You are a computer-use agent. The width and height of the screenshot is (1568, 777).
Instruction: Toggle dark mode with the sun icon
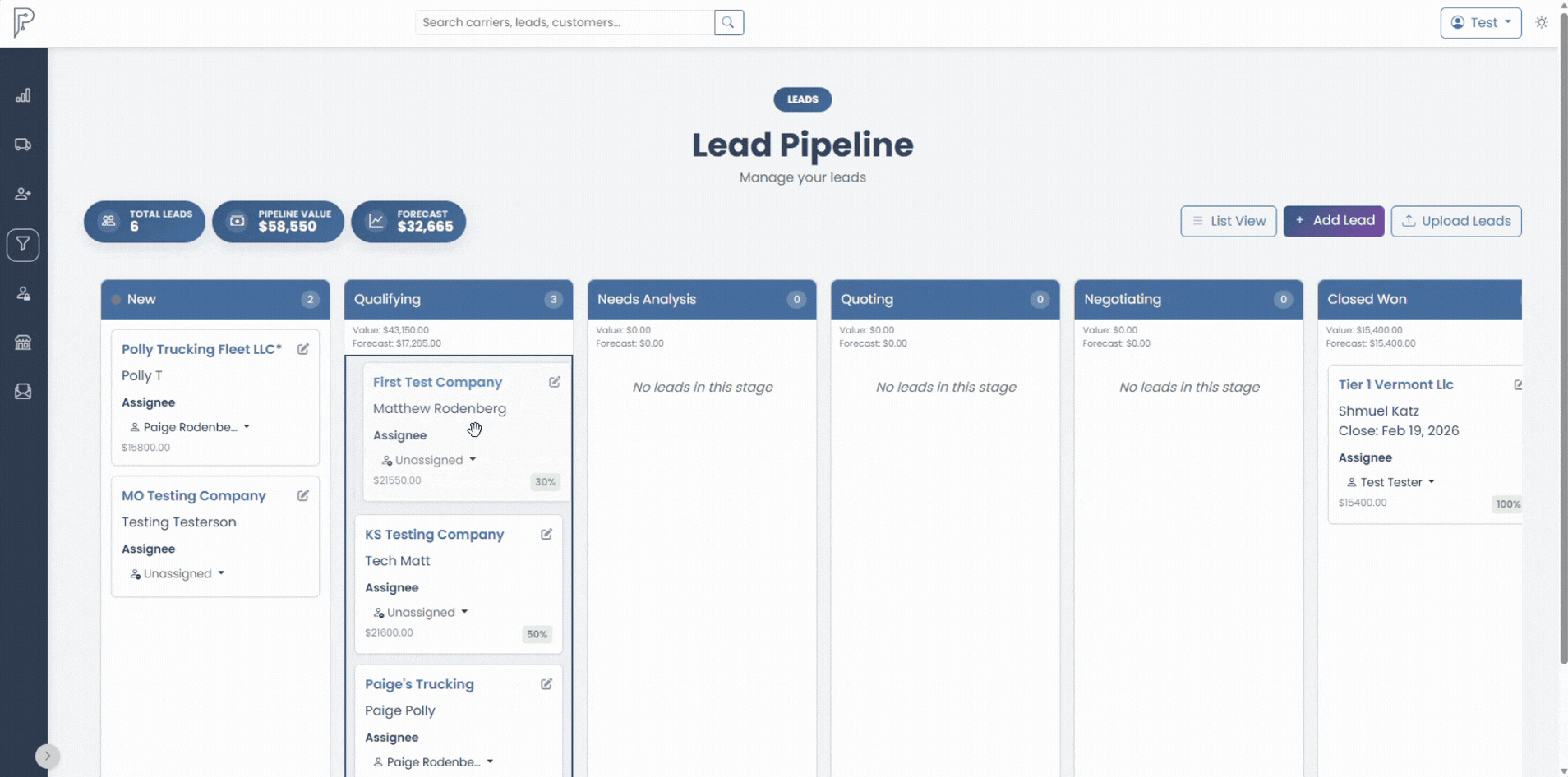1542,22
